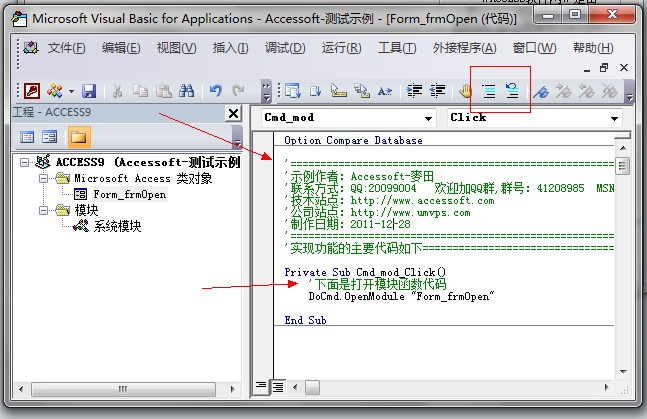Open the 外接程序(A) menu
647x419 pixels.
click(465, 48)
